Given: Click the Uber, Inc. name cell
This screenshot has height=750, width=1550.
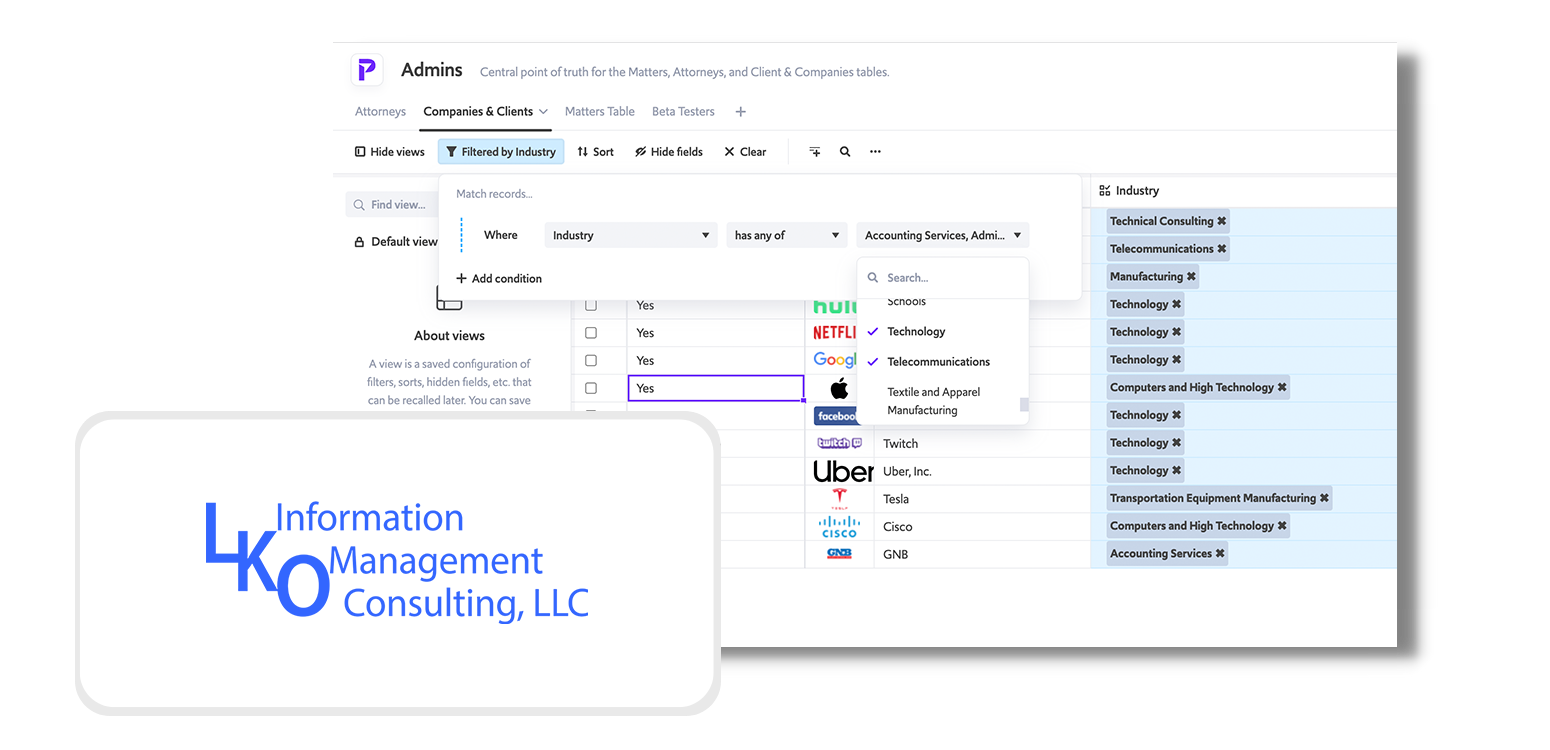Looking at the screenshot, I should pyautogui.click(x=983, y=471).
